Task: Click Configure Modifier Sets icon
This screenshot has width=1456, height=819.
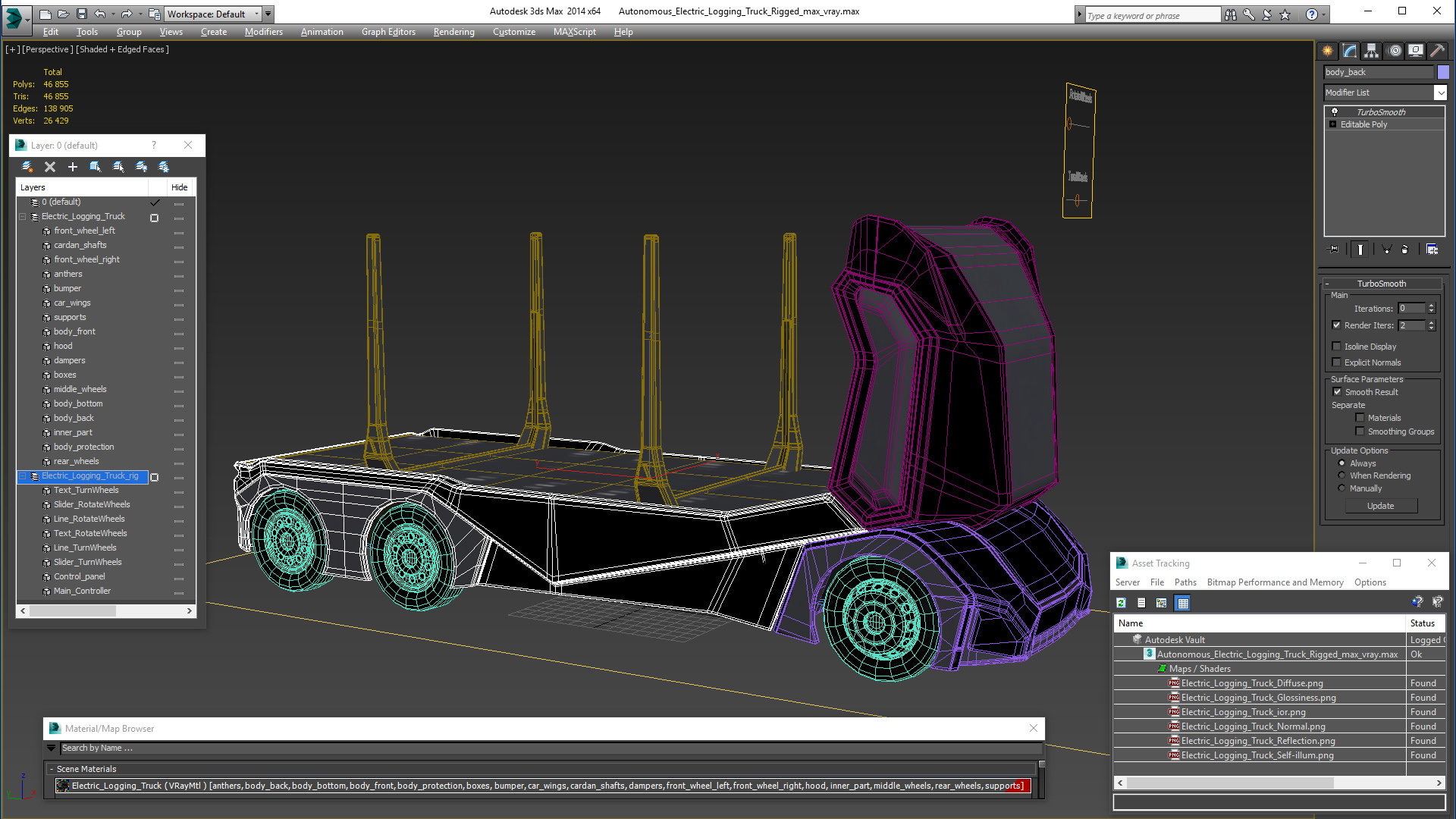Action: pos(1432,249)
